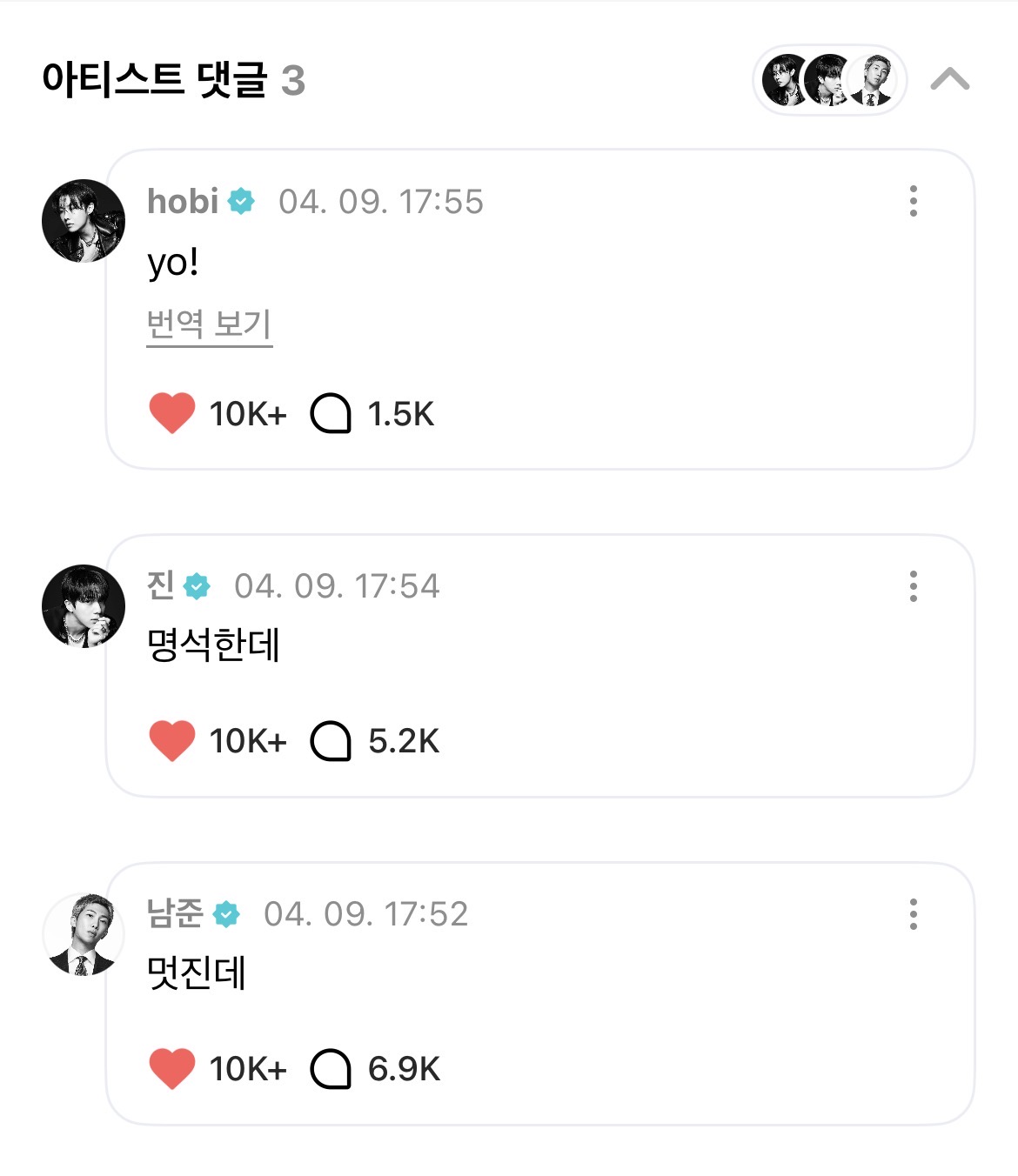Click 남준's verified badge icon

tap(226, 914)
